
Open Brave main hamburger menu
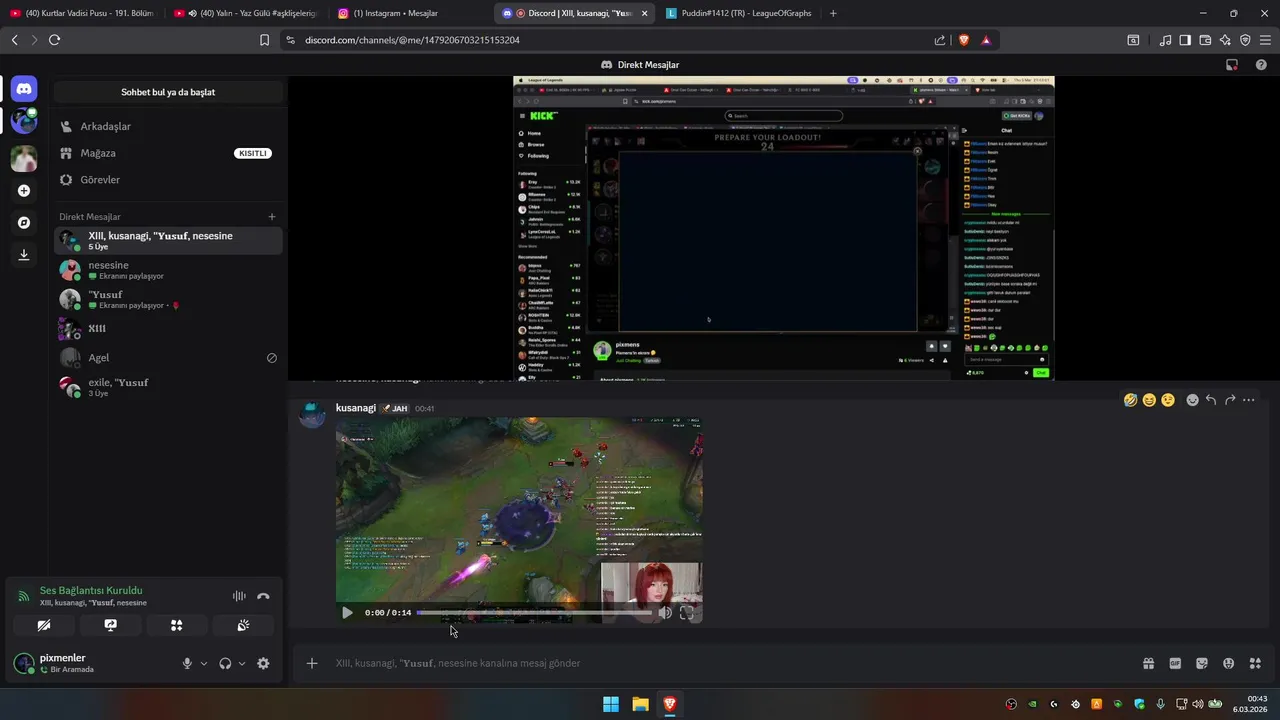coord(1265,40)
